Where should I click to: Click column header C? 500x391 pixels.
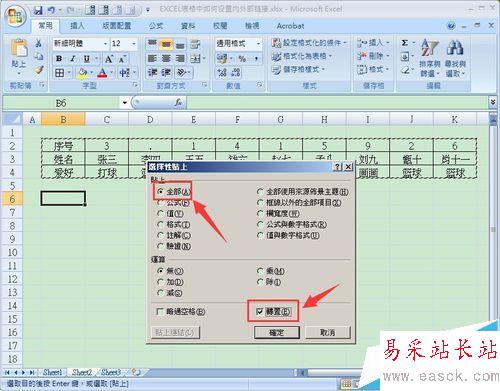(107, 119)
